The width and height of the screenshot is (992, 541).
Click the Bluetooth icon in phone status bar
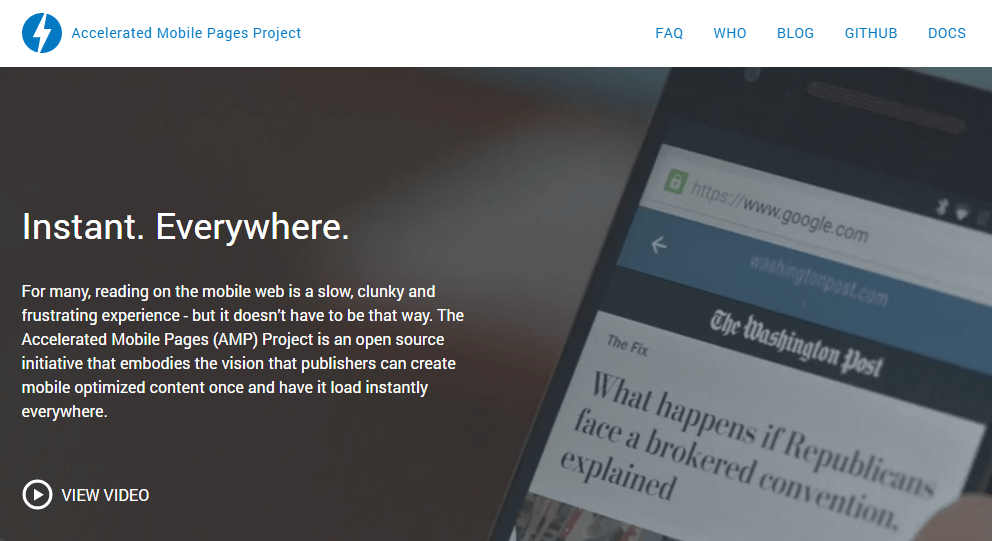coord(942,206)
